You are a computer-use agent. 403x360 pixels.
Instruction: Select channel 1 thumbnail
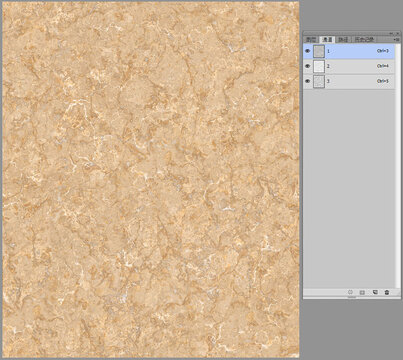tap(319, 51)
